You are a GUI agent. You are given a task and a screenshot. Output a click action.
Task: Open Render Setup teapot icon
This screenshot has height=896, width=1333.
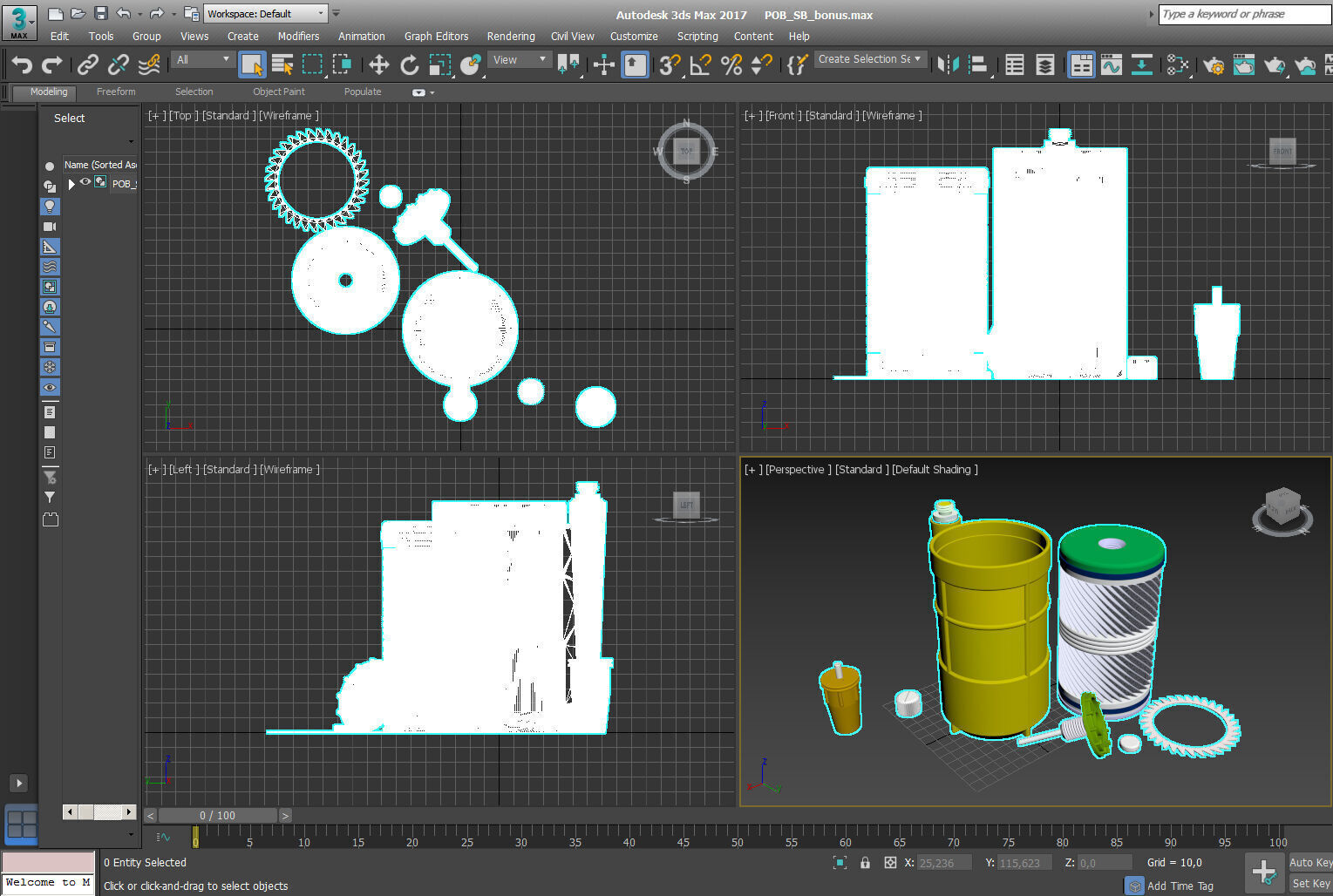pyautogui.click(x=1213, y=64)
